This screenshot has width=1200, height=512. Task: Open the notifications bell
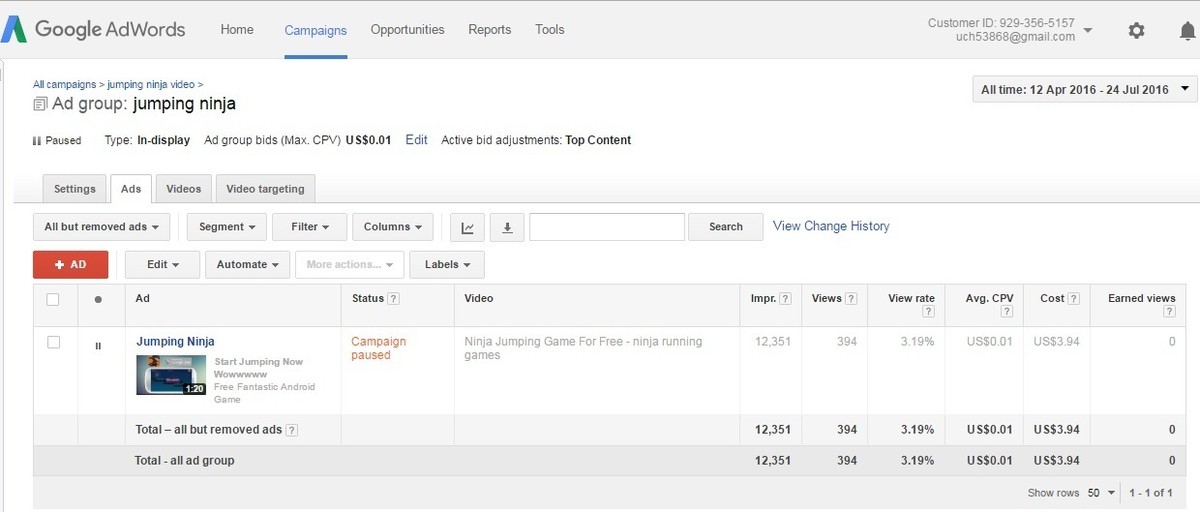tap(1187, 30)
